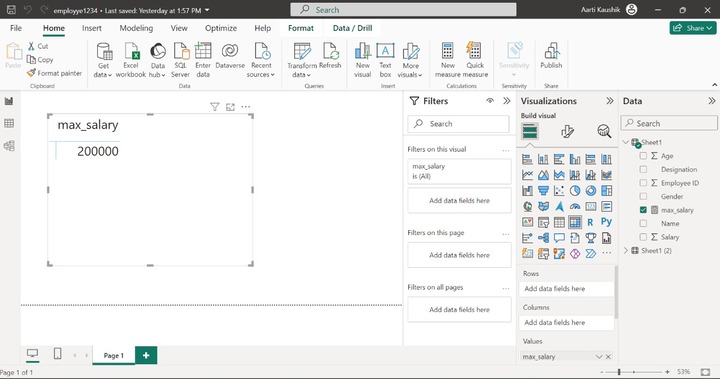Switch to the View ribbon tab
The width and height of the screenshot is (720, 379).
click(x=179, y=28)
